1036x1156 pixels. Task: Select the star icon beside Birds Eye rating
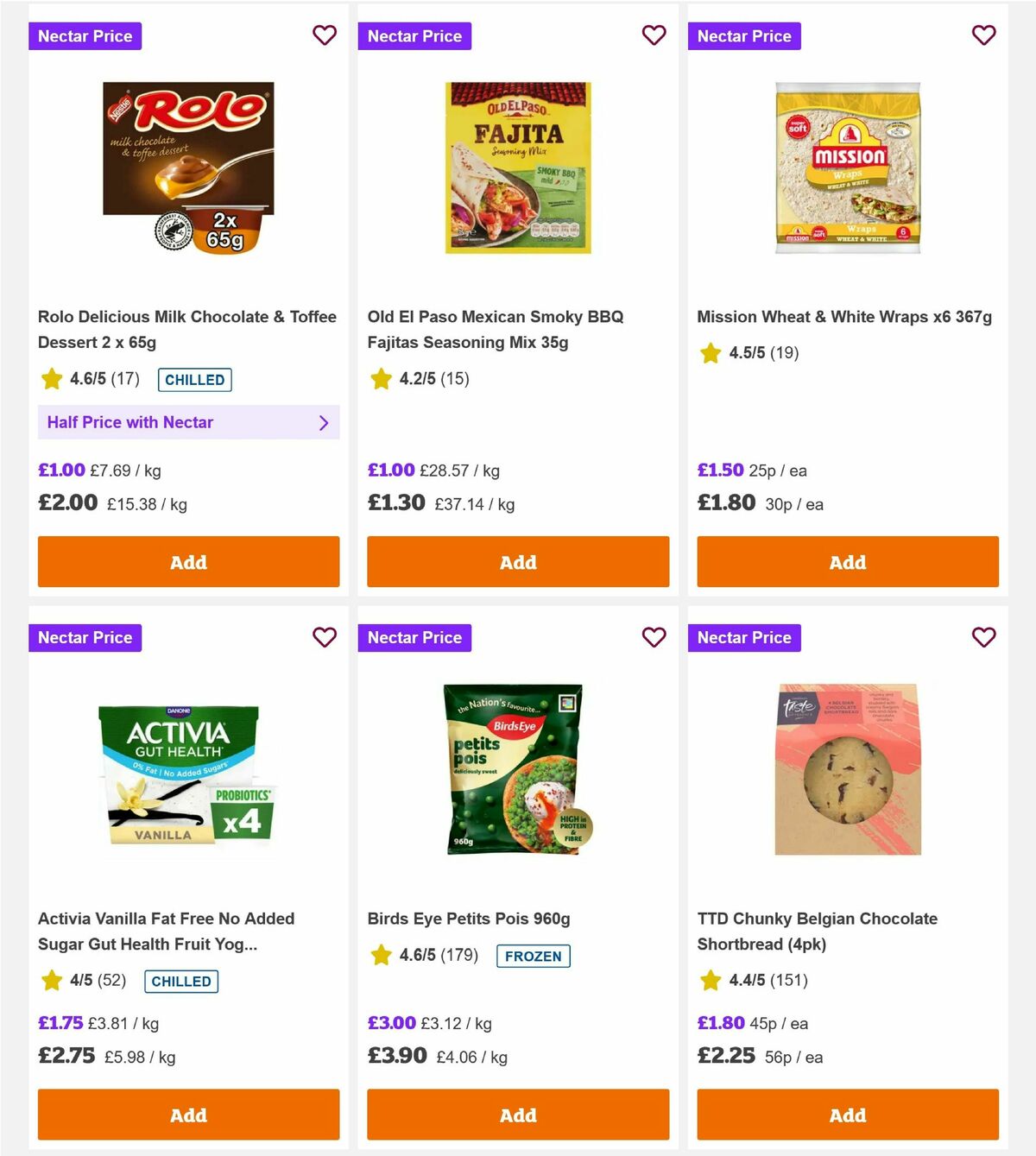coord(381,955)
